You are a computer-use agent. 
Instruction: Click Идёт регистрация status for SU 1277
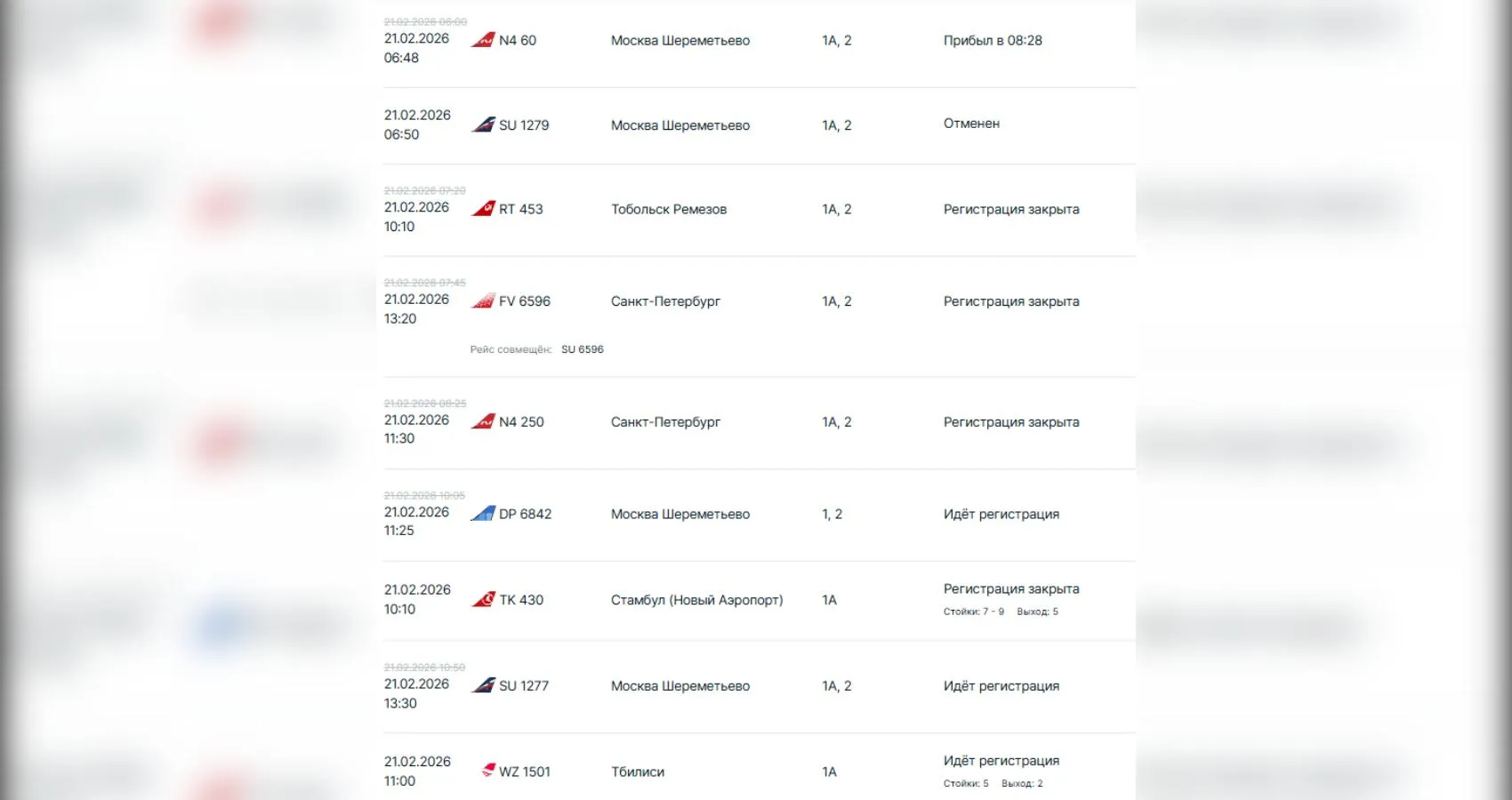click(x=1001, y=685)
